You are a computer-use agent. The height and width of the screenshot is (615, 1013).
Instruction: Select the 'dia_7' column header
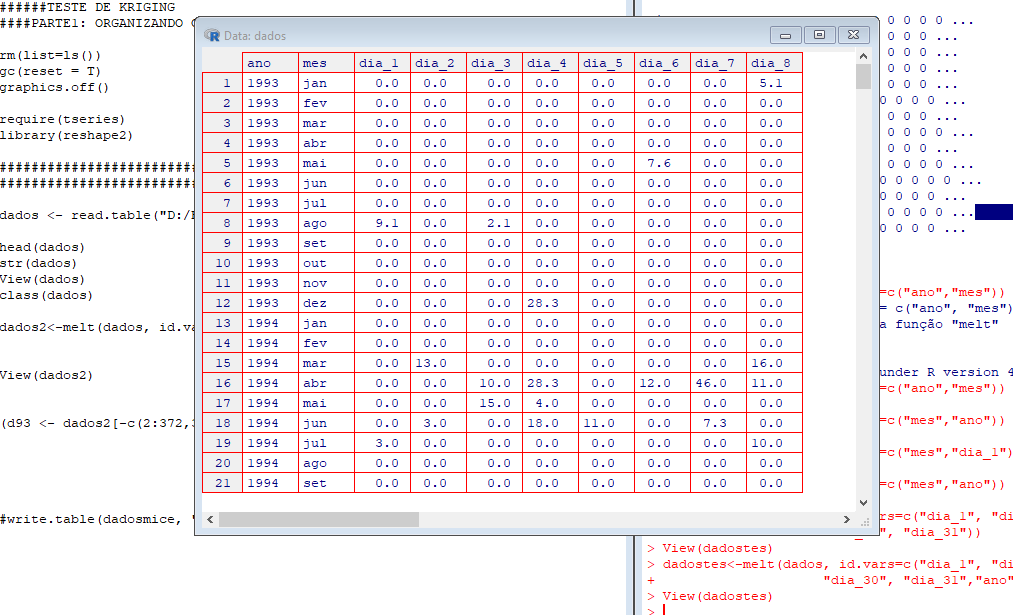tap(718, 63)
